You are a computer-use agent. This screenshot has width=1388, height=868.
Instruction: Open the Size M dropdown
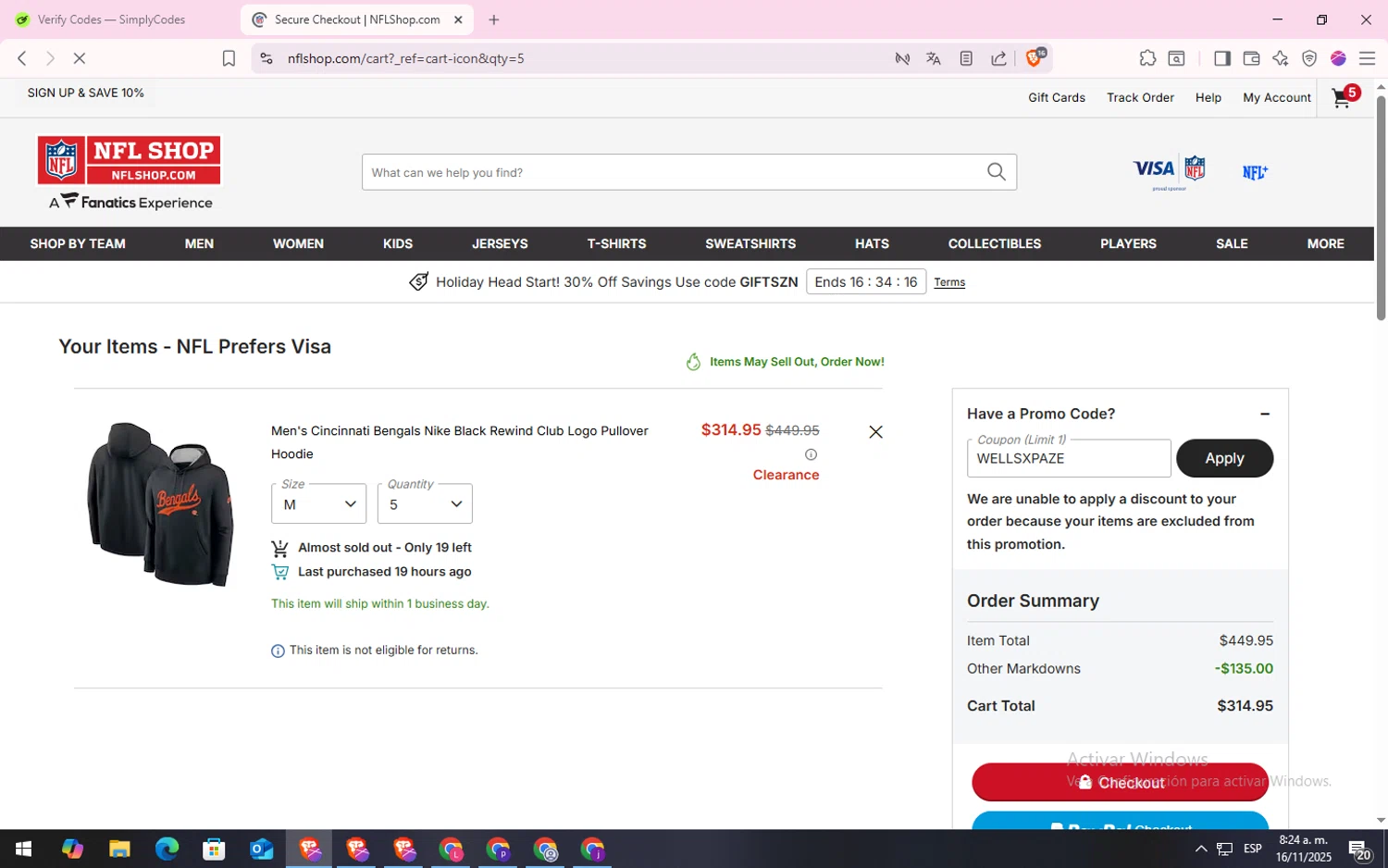[x=318, y=503]
